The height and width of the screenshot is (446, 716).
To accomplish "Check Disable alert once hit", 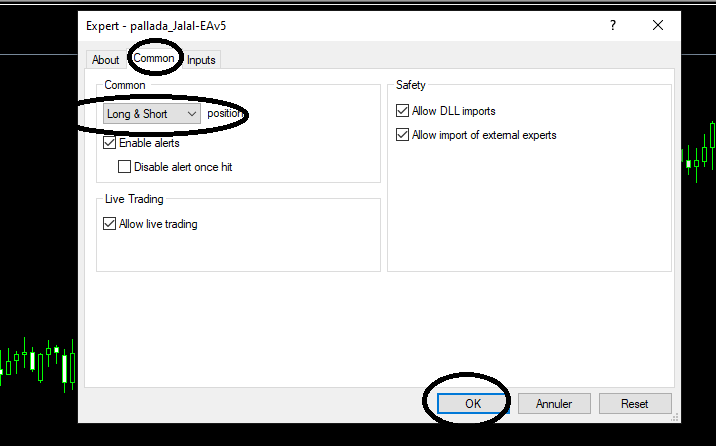I will pyautogui.click(x=124, y=167).
